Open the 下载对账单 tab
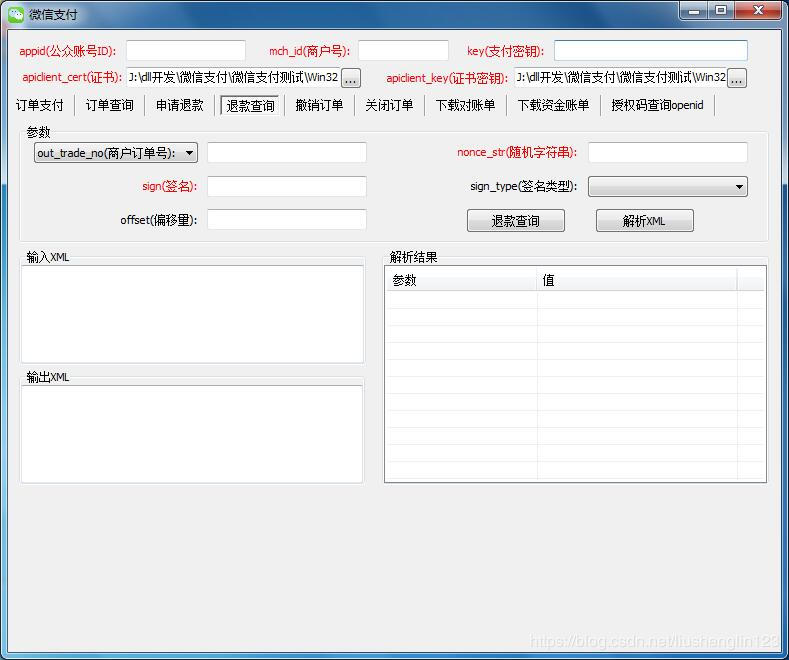Screen dimensions: 789x660 click(465, 105)
